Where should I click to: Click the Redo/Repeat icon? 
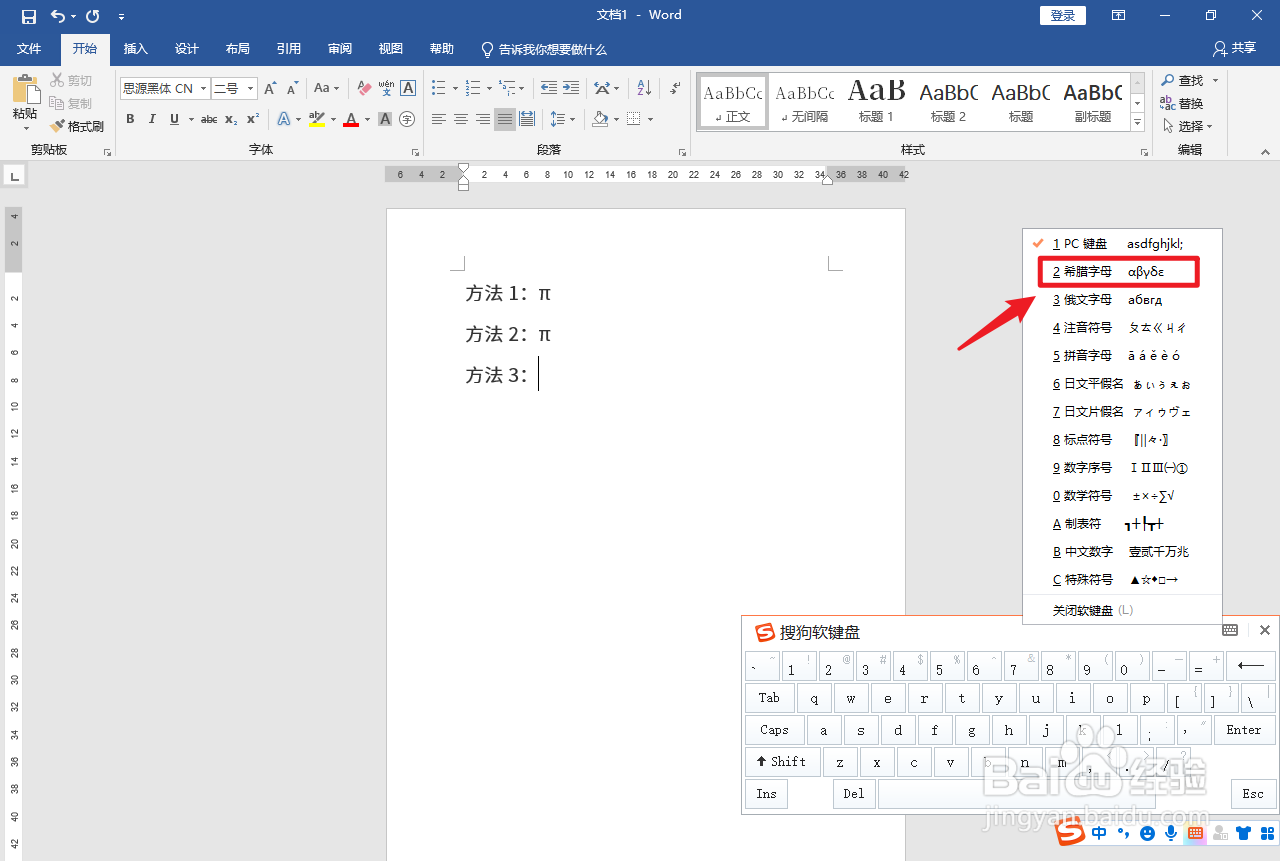93,16
